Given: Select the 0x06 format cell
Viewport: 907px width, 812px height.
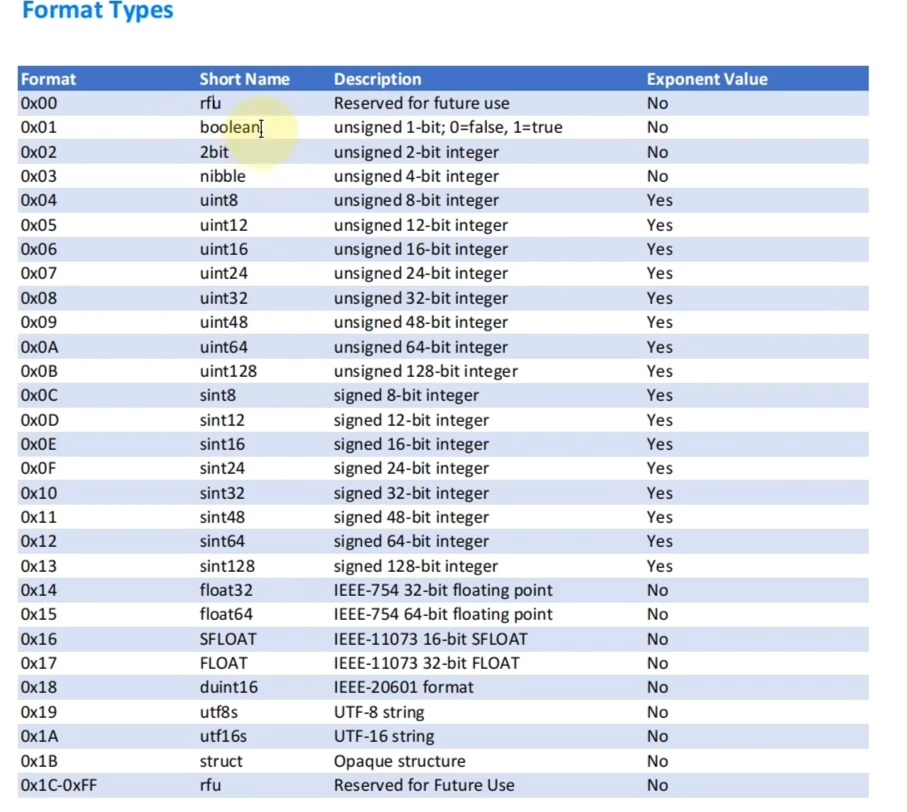Looking at the screenshot, I should pyautogui.click(x=39, y=249).
